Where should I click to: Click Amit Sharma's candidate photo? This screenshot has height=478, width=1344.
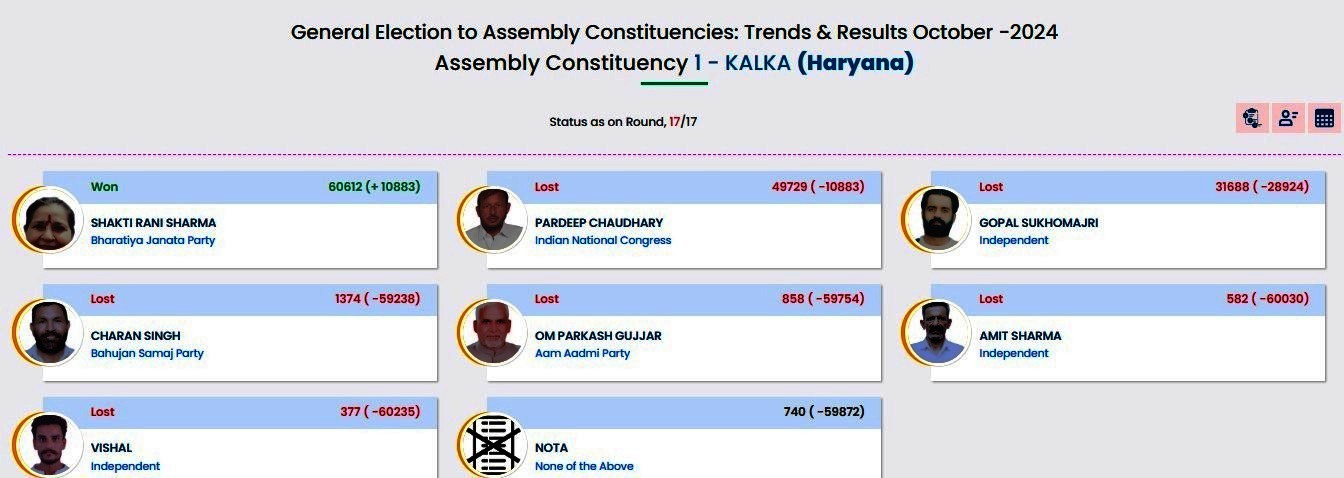click(937, 333)
